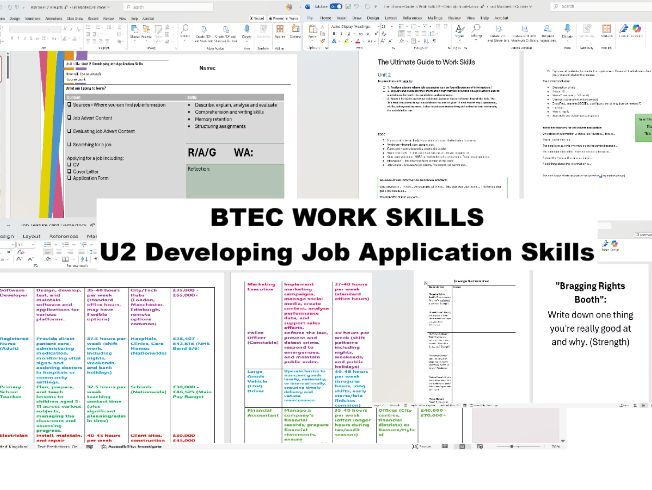
Task: Click scrollbar down arrow in bottom document
Action: pyautogui.click(x=563, y=441)
